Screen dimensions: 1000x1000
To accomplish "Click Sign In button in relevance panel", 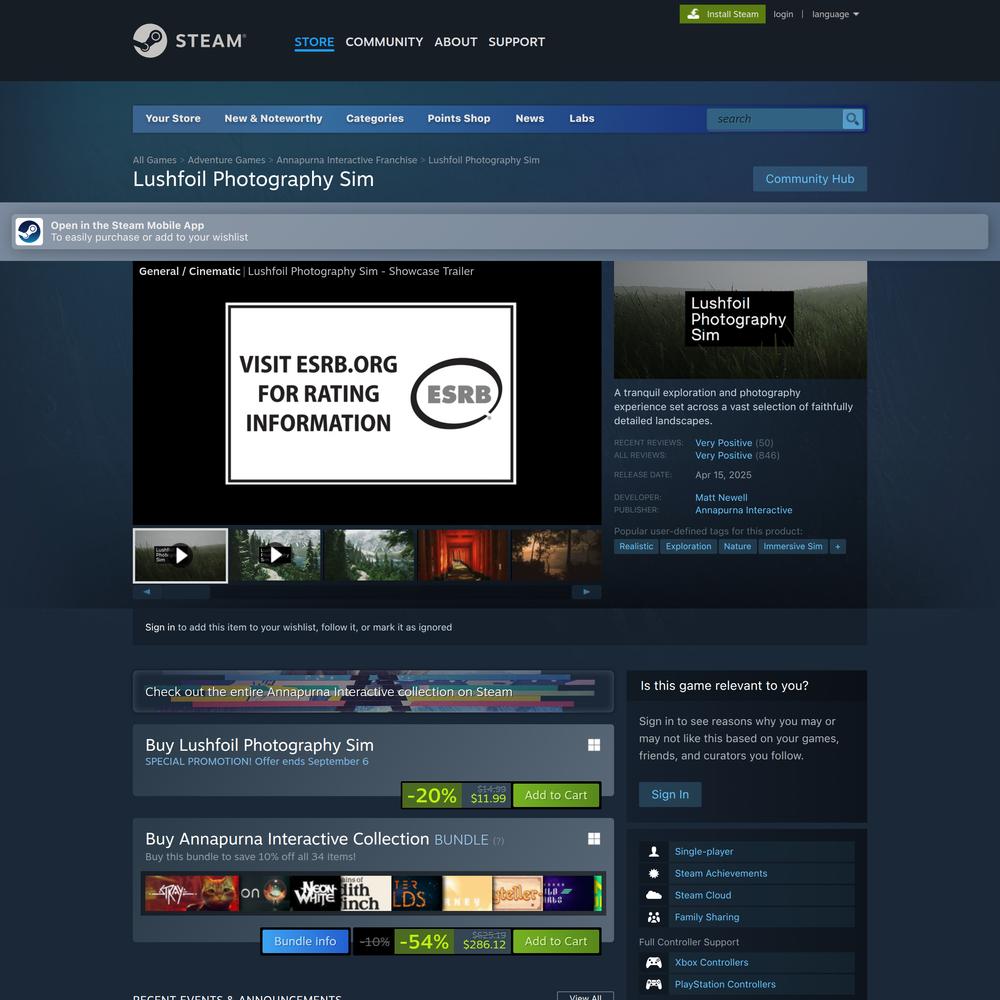I will point(670,795).
